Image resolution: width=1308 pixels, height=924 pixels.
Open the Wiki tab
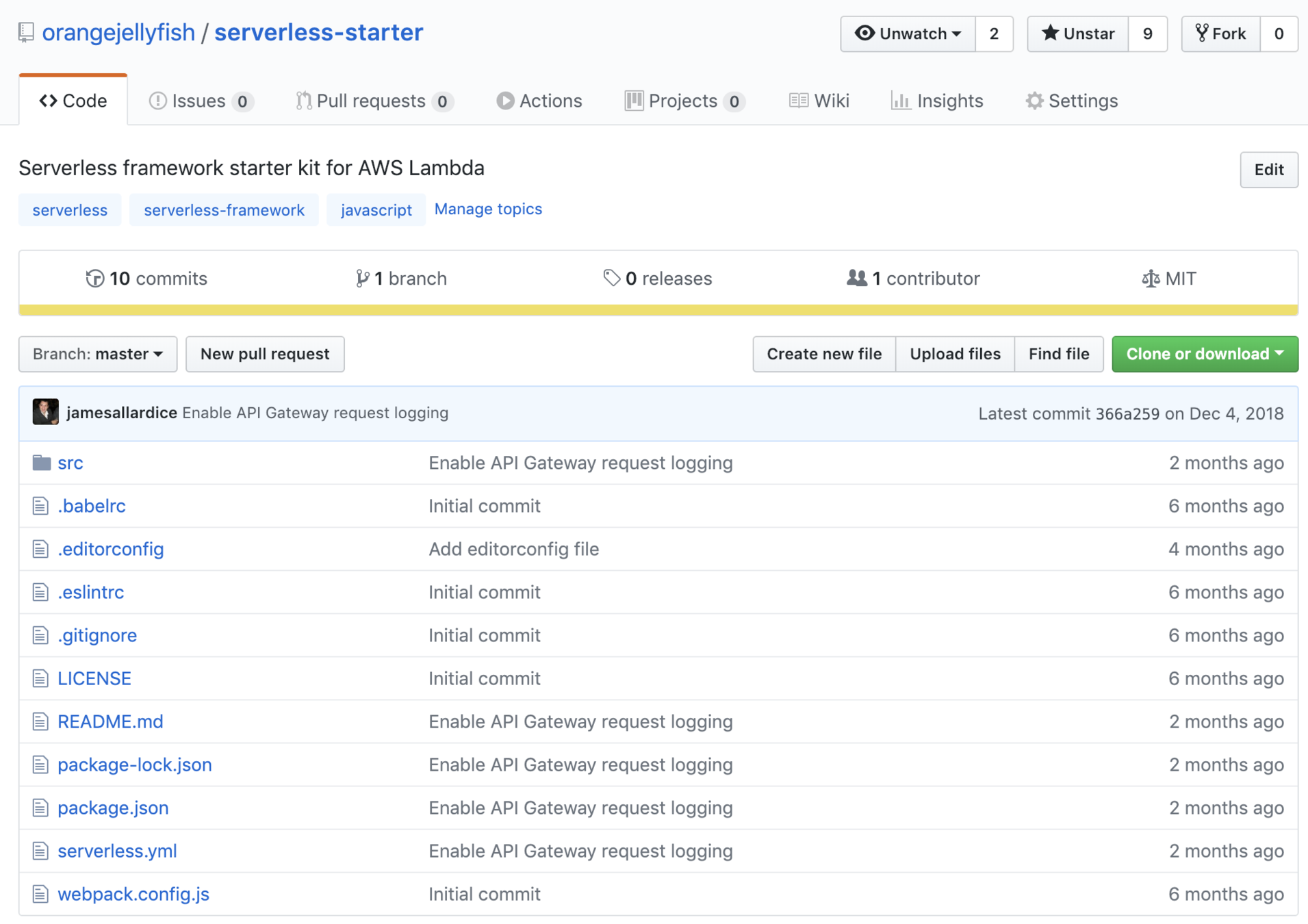(x=819, y=101)
